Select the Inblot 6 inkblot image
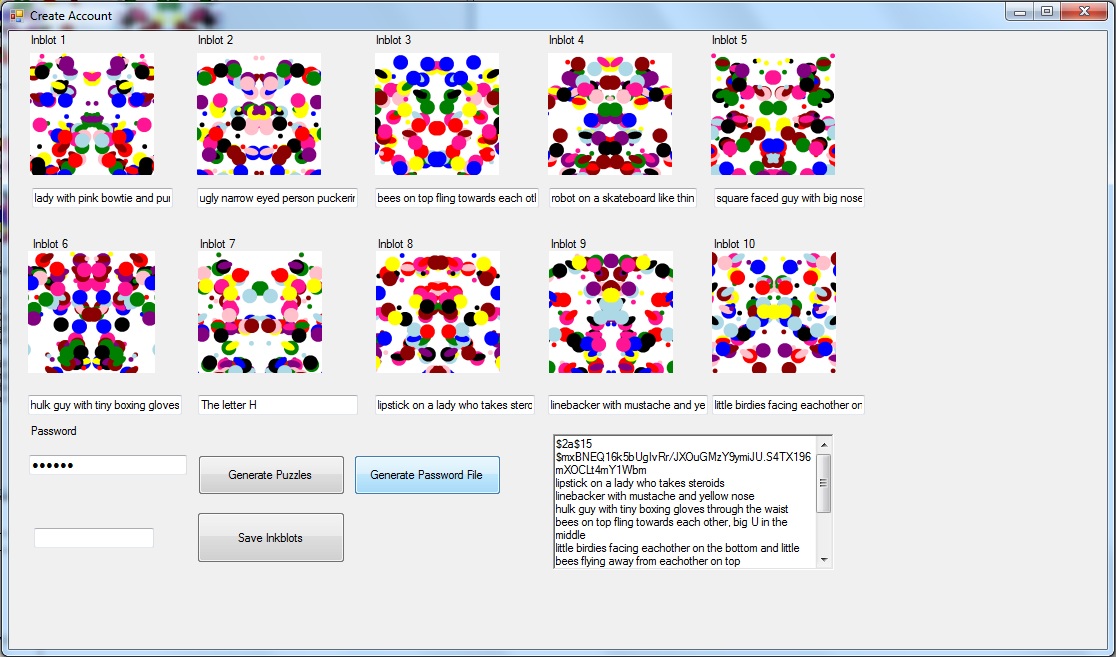The height and width of the screenshot is (657, 1116). coord(91,312)
